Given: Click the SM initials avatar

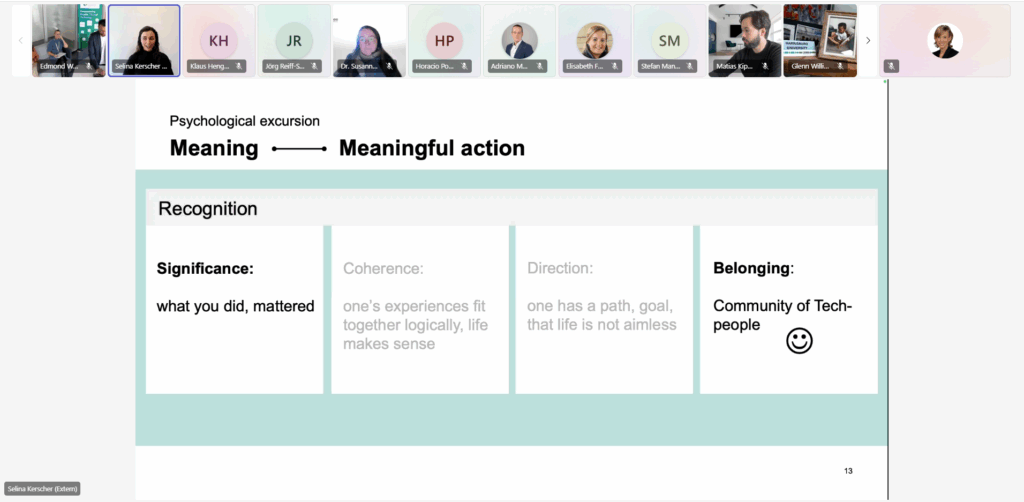Looking at the screenshot, I should [x=669, y=40].
